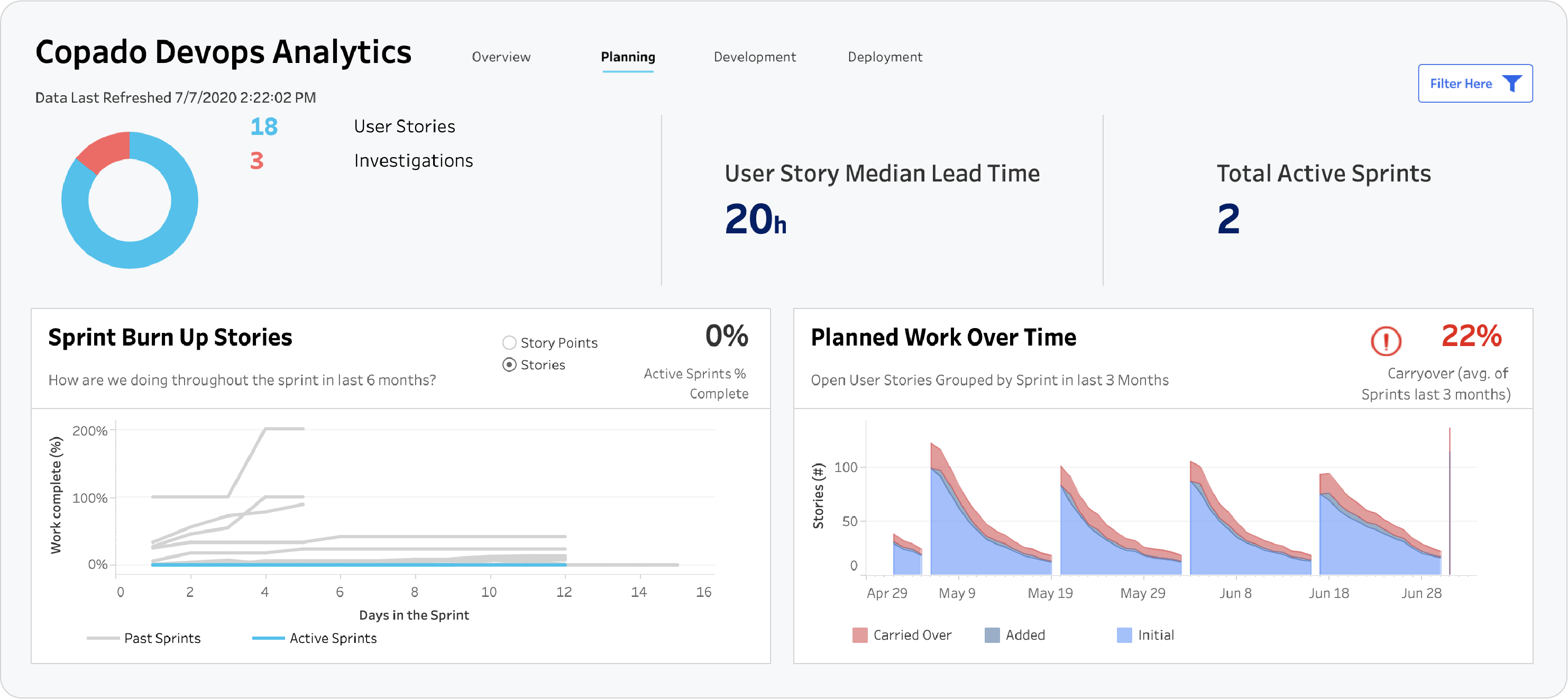Click the 18 User Stories count
This screenshot has height=699, width=1568.
click(x=263, y=126)
